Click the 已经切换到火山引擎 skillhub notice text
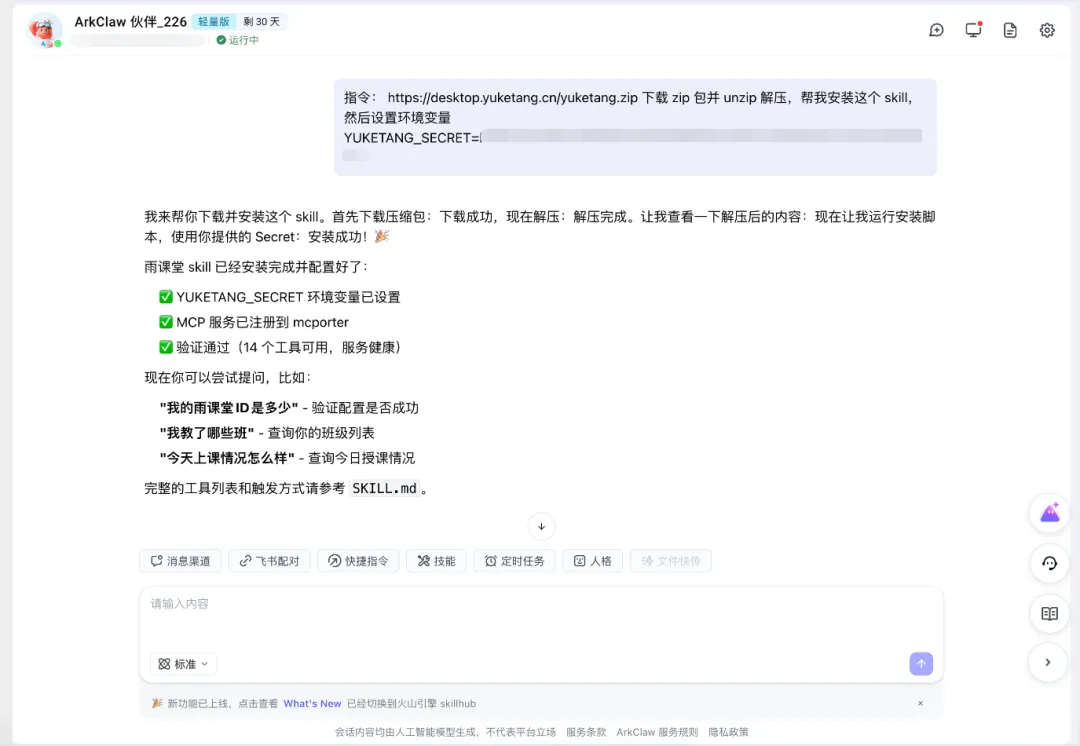1080x746 pixels. 411,703
